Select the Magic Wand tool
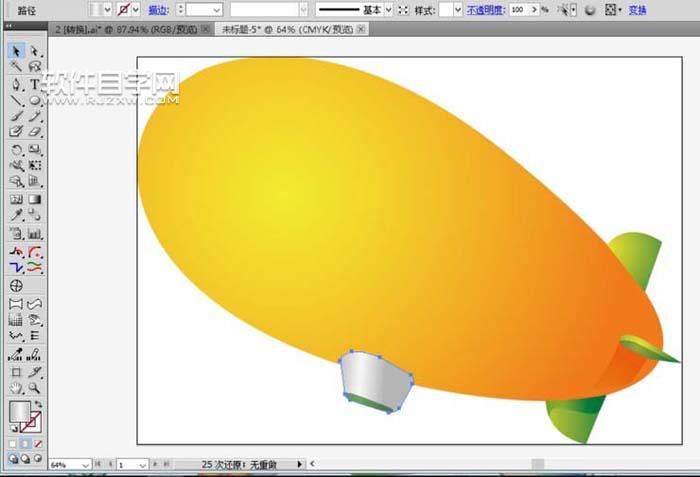This screenshot has height=477, width=700. pos(16,67)
